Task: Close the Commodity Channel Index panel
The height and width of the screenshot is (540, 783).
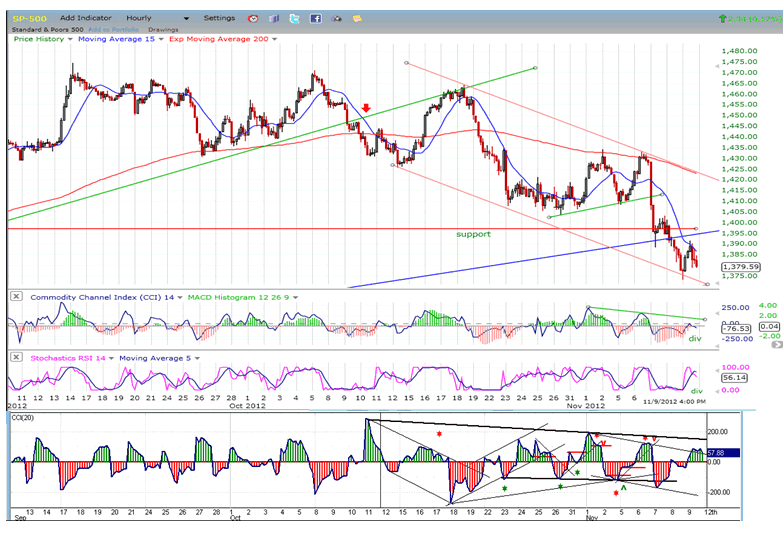Action: (x=14, y=296)
